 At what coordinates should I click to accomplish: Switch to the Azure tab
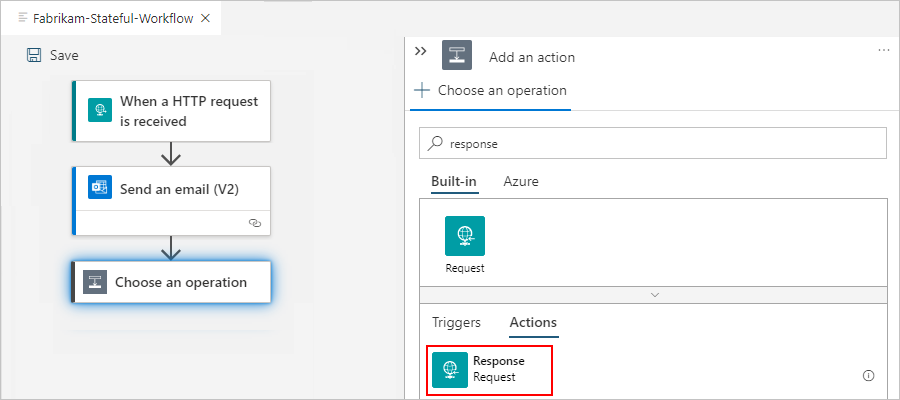tap(521, 182)
